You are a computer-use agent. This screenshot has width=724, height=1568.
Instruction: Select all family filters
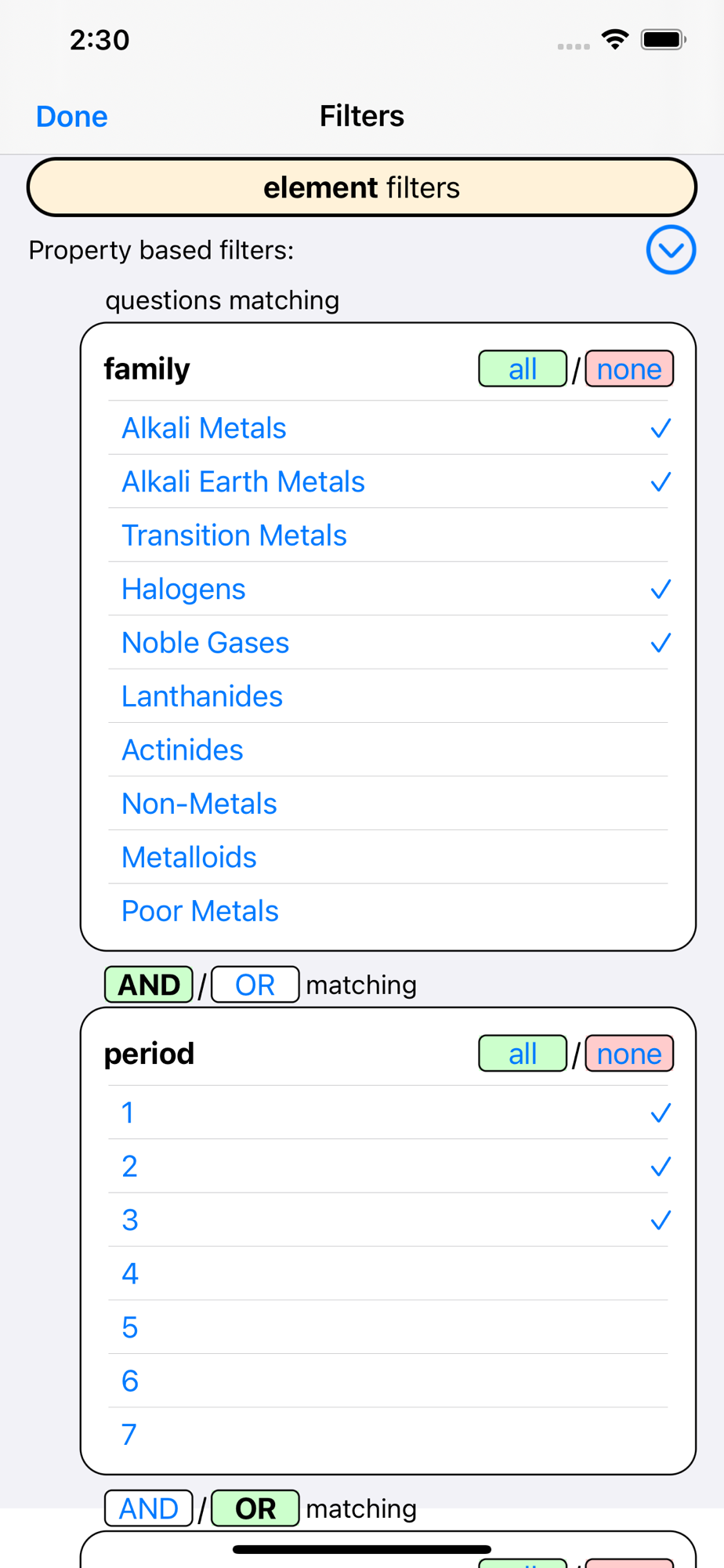(x=522, y=368)
